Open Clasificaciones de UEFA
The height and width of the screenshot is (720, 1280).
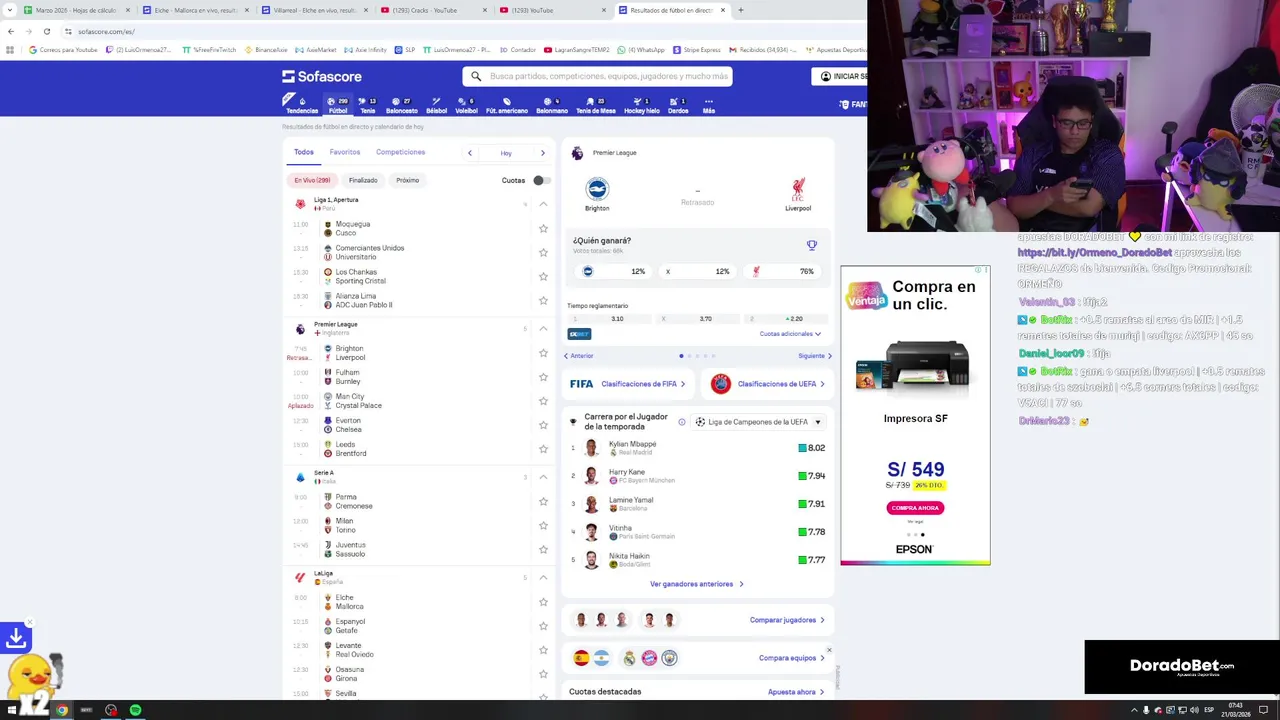tap(768, 384)
